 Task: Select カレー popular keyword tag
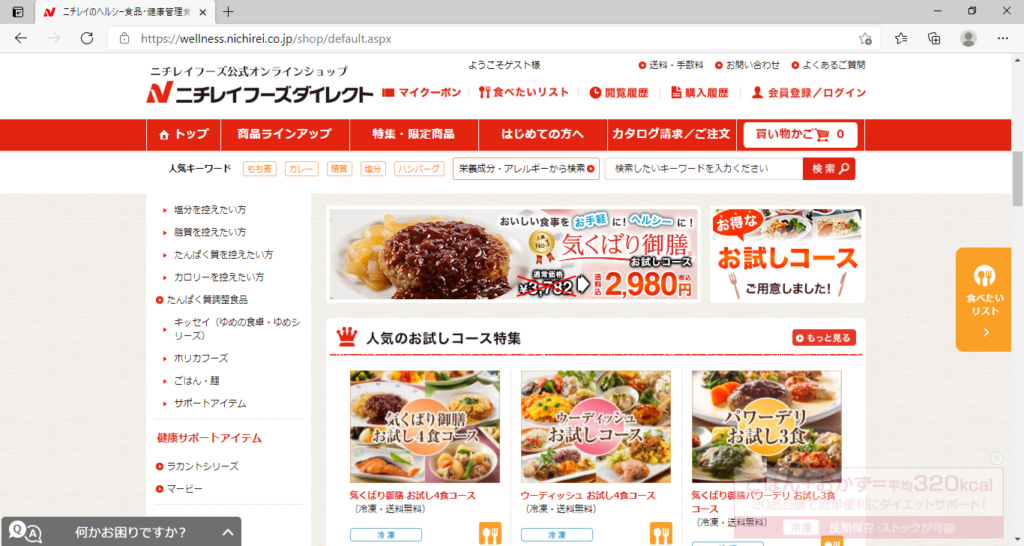[x=301, y=169]
